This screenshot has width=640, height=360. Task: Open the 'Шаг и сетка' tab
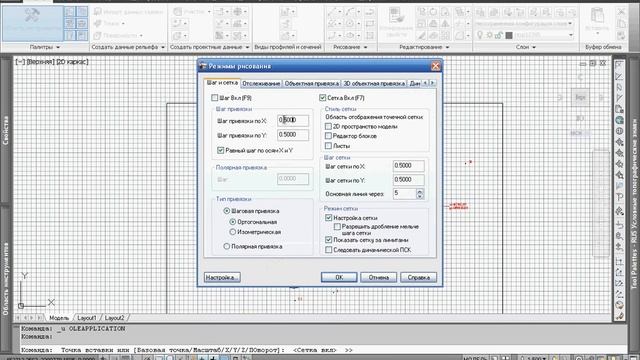pos(222,83)
